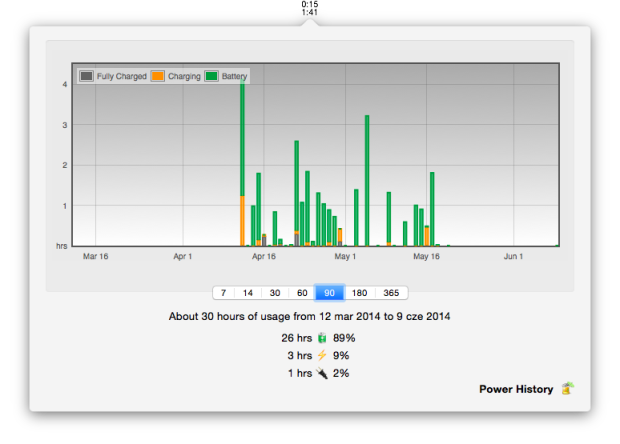Click the "About 30 hours of usage" summary text
620x444 pixels.
pos(309,317)
